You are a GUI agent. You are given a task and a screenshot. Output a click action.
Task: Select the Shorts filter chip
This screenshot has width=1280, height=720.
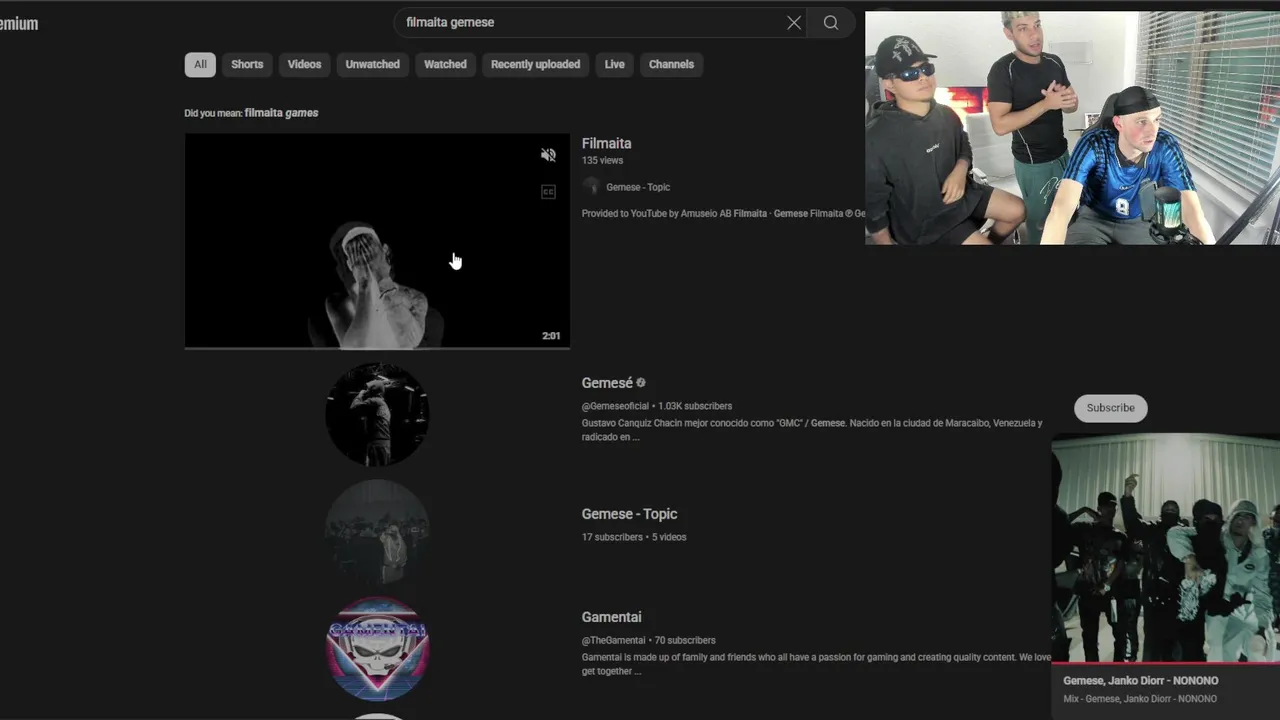pyautogui.click(x=247, y=64)
